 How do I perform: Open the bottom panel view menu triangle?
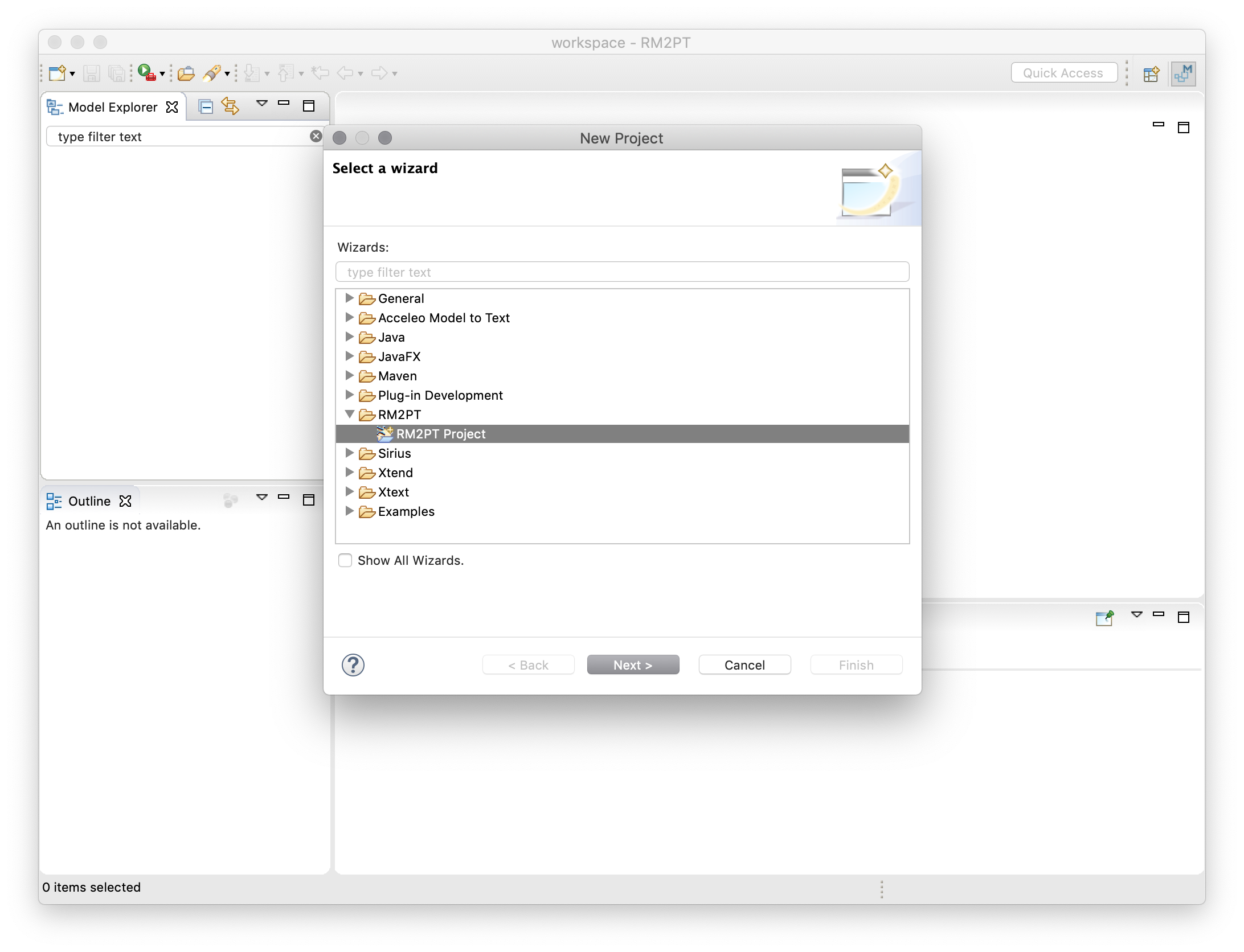coord(1137,615)
